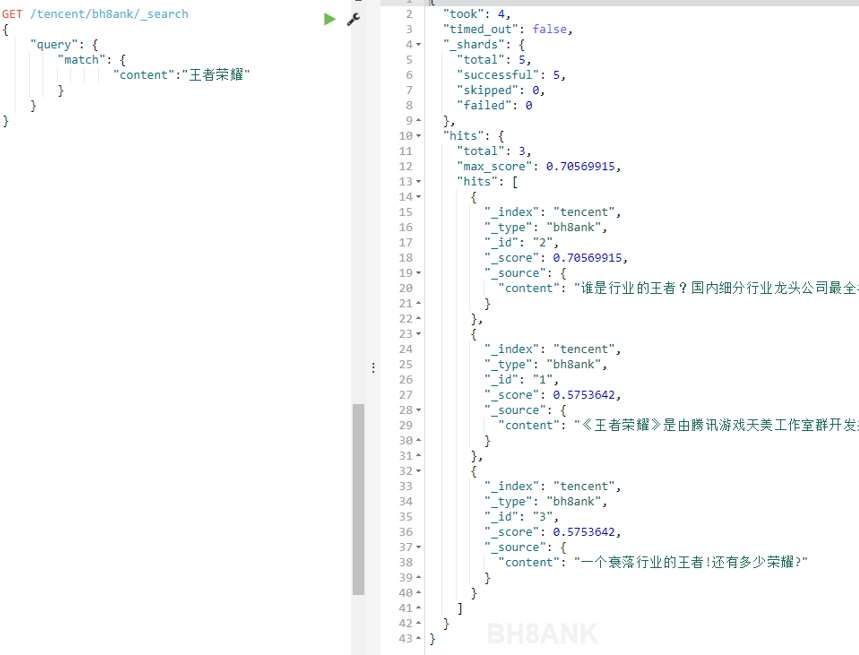The width and height of the screenshot is (859, 655).
Task: Click the /tencent/bh8ank/_search request path
Action: pos(109,14)
